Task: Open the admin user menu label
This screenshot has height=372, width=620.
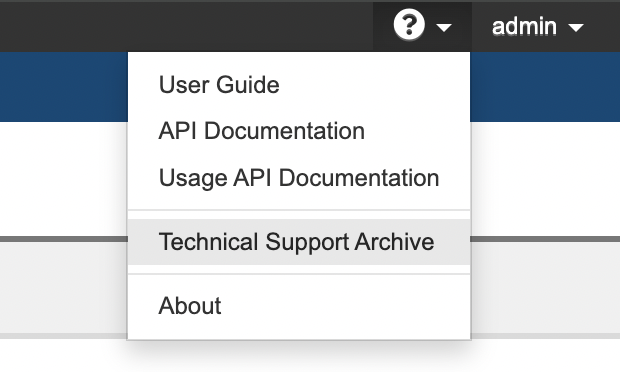Action: tap(524, 26)
